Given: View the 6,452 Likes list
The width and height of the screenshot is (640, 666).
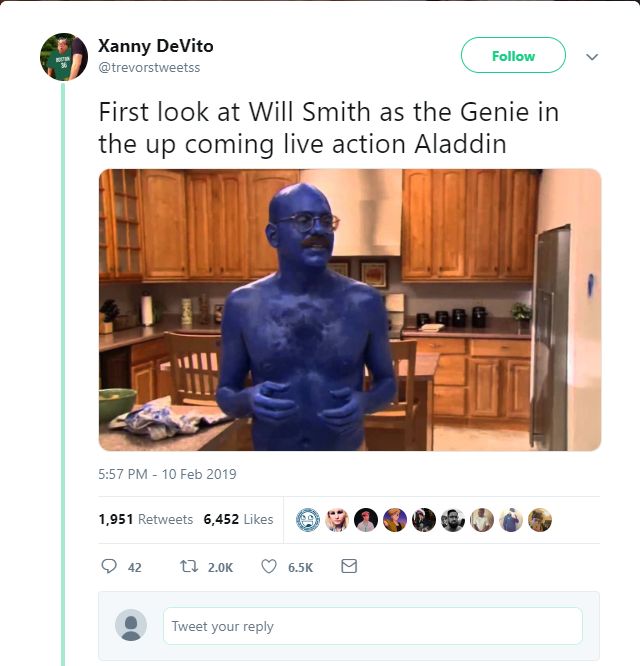Looking at the screenshot, I should tap(238, 519).
